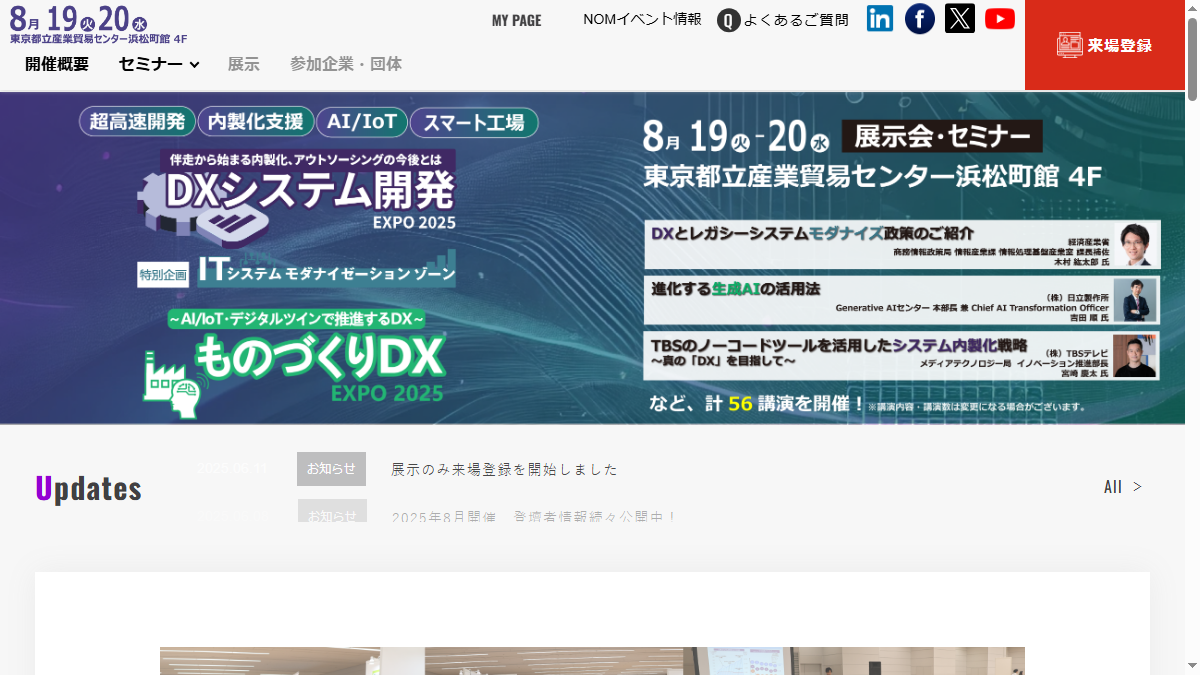The image size is (1200, 675).
Task: Click the 進化する生成AIの活用法 seminar card
Action: 902,300
